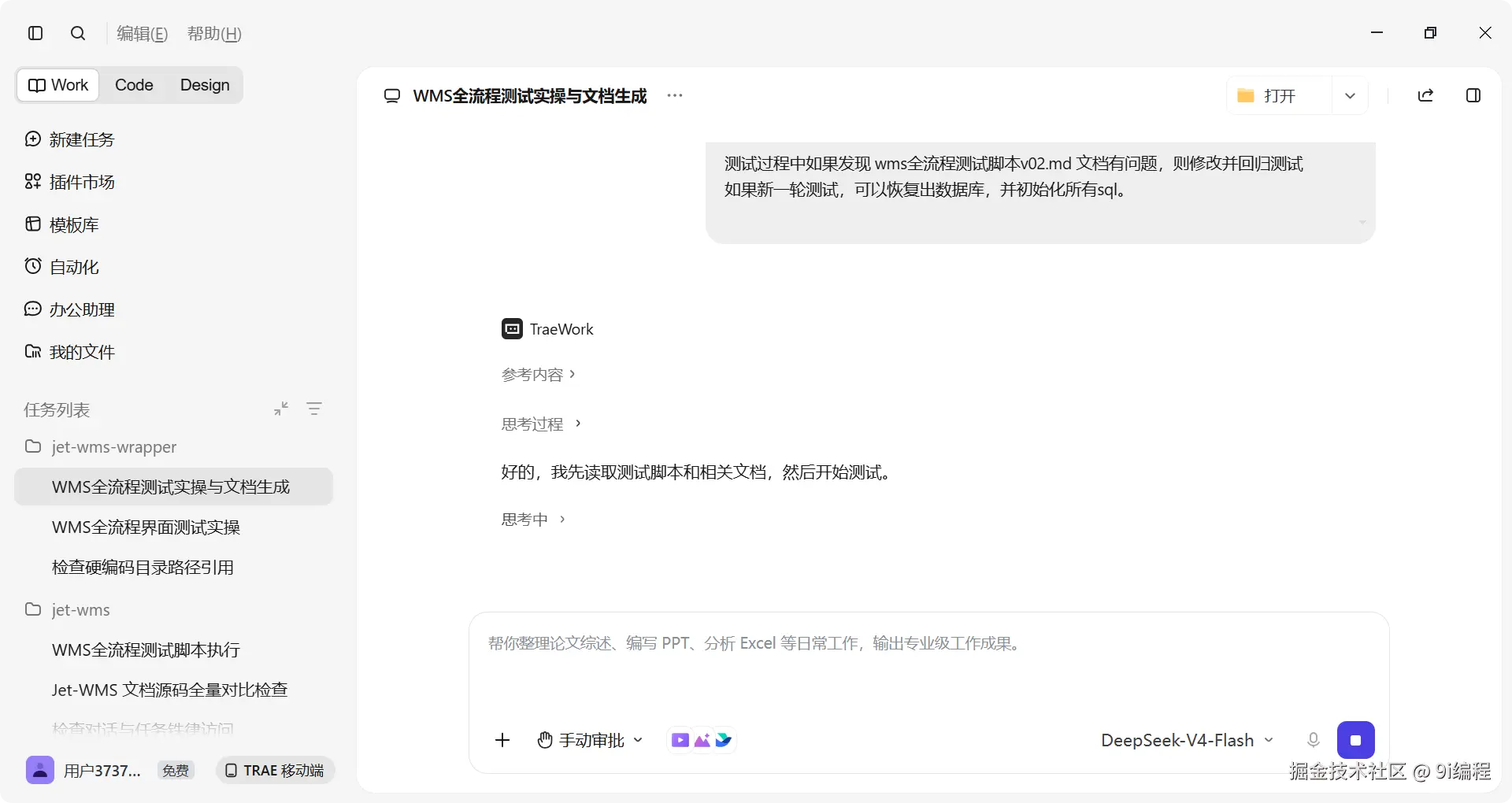Open 我的文件 my files
Viewport: 1512px width, 803px height.
click(x=70, y=352)
